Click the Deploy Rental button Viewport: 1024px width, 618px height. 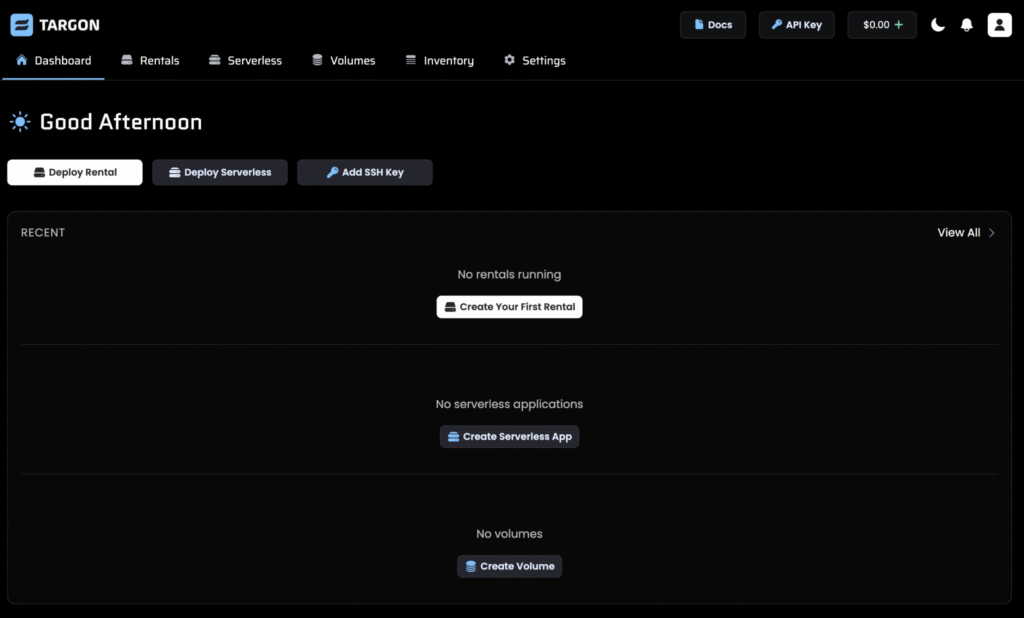75,172
